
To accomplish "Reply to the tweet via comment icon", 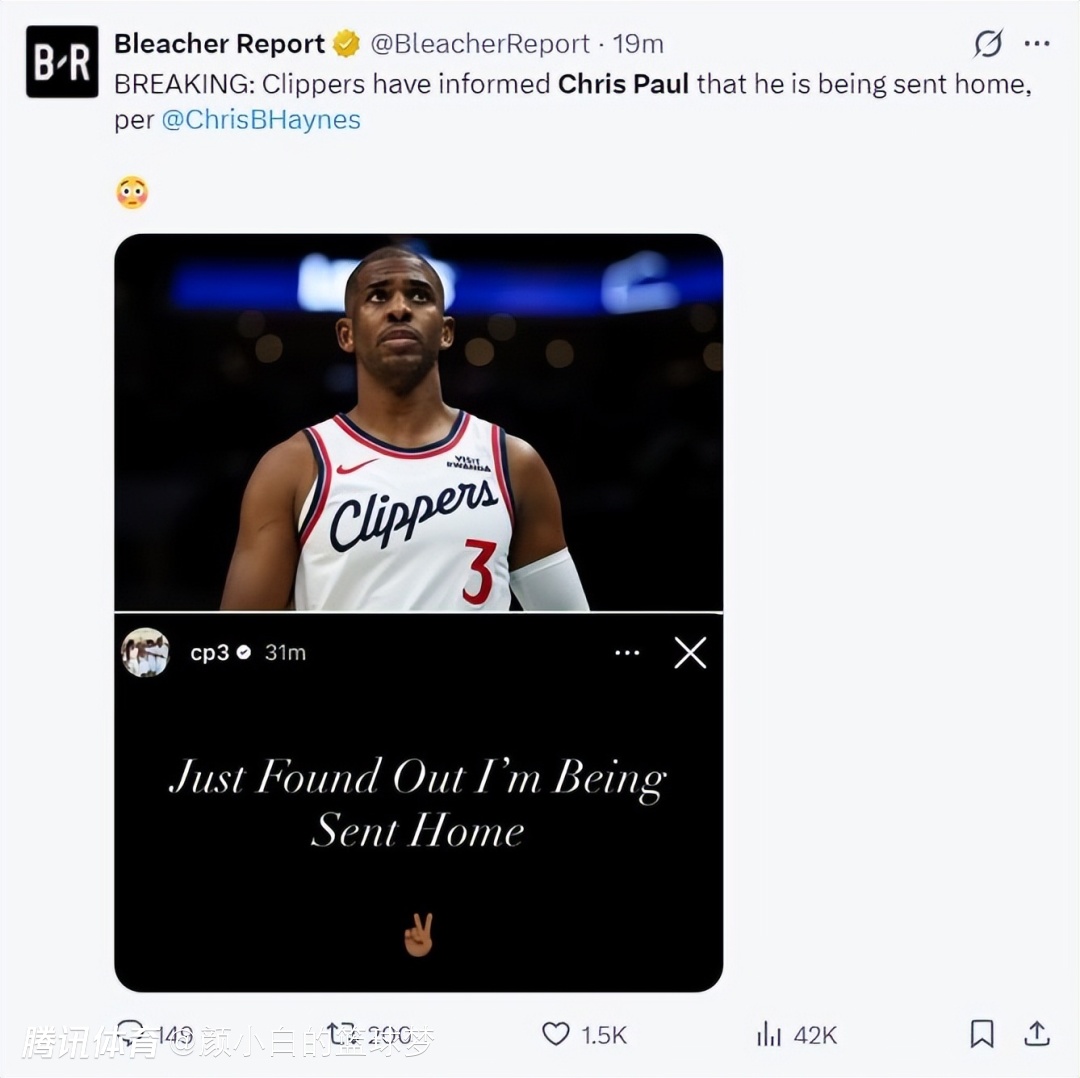I will click(132, 1034).
